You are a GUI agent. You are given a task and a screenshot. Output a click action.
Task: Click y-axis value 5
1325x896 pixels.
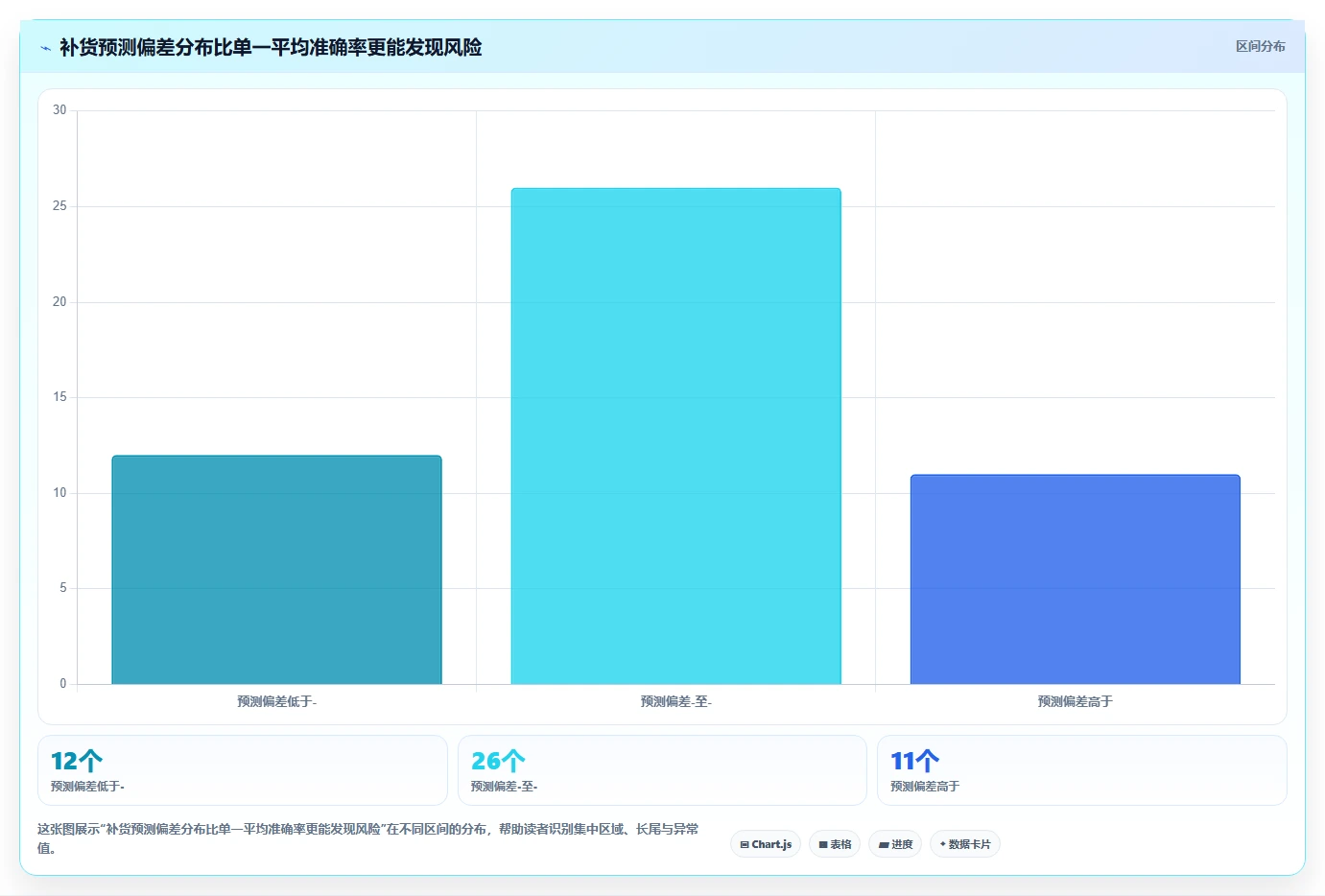pos(63,588)
